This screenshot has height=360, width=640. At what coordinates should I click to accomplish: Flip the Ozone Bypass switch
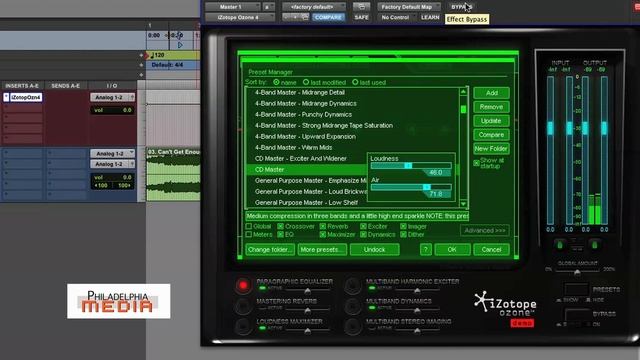(576, 315)
